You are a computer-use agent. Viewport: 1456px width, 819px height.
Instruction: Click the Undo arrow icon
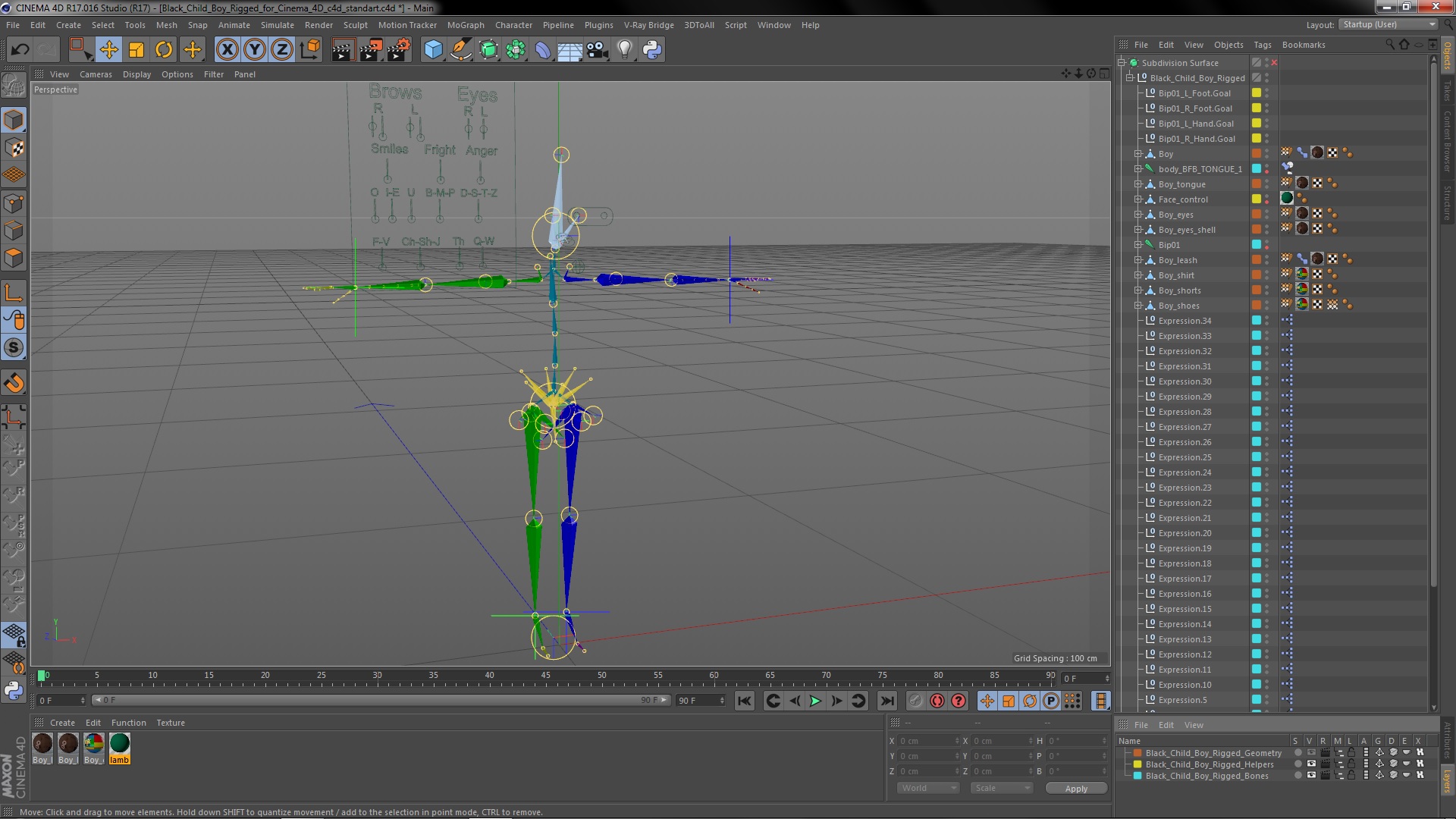pyautogui.click(x=20, y=50)
